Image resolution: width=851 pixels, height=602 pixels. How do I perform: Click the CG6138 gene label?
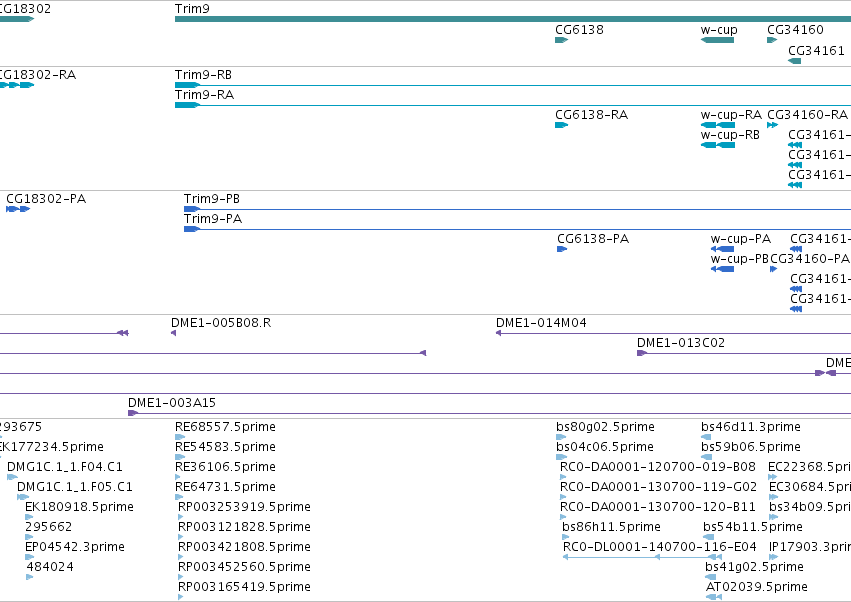pyautogui.click(x=579, y=30)
